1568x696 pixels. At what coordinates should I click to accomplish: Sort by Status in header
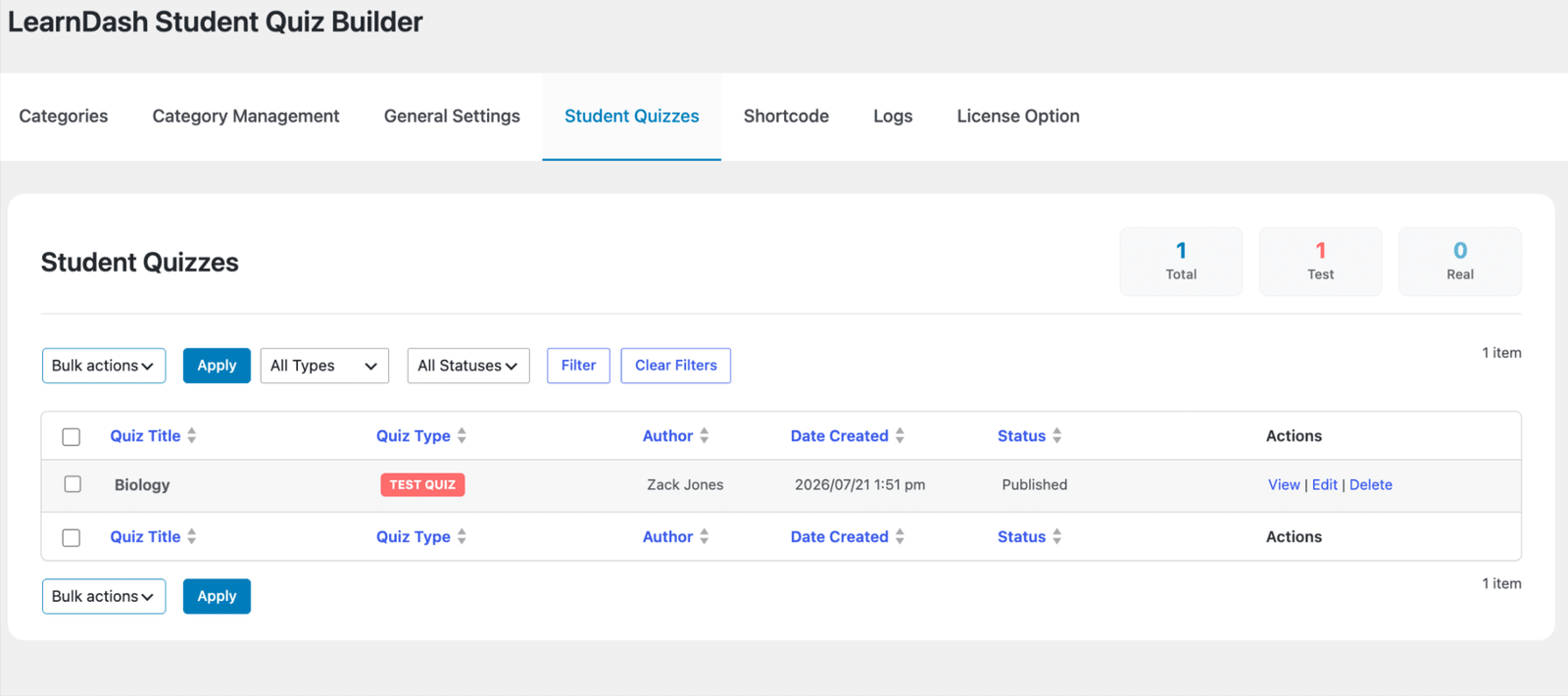(x=1022, y=436)
